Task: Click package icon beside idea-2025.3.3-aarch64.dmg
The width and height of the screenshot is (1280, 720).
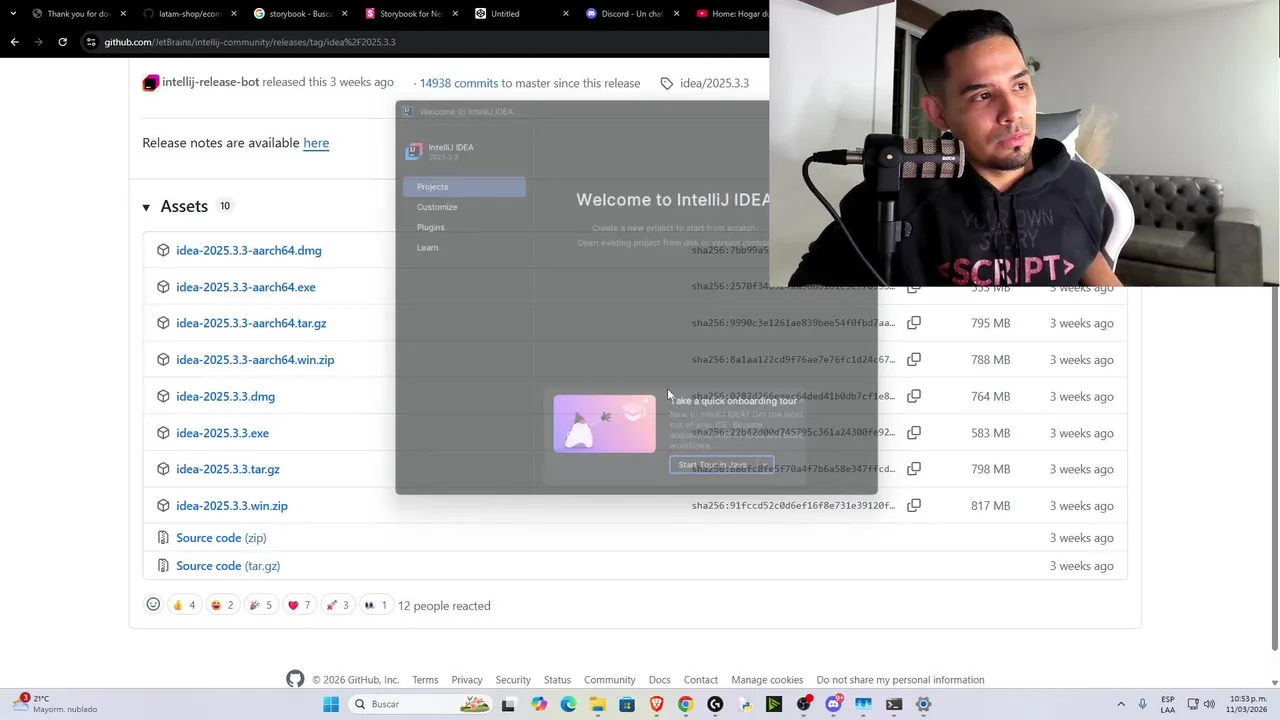Action: [x=163, y=250]
